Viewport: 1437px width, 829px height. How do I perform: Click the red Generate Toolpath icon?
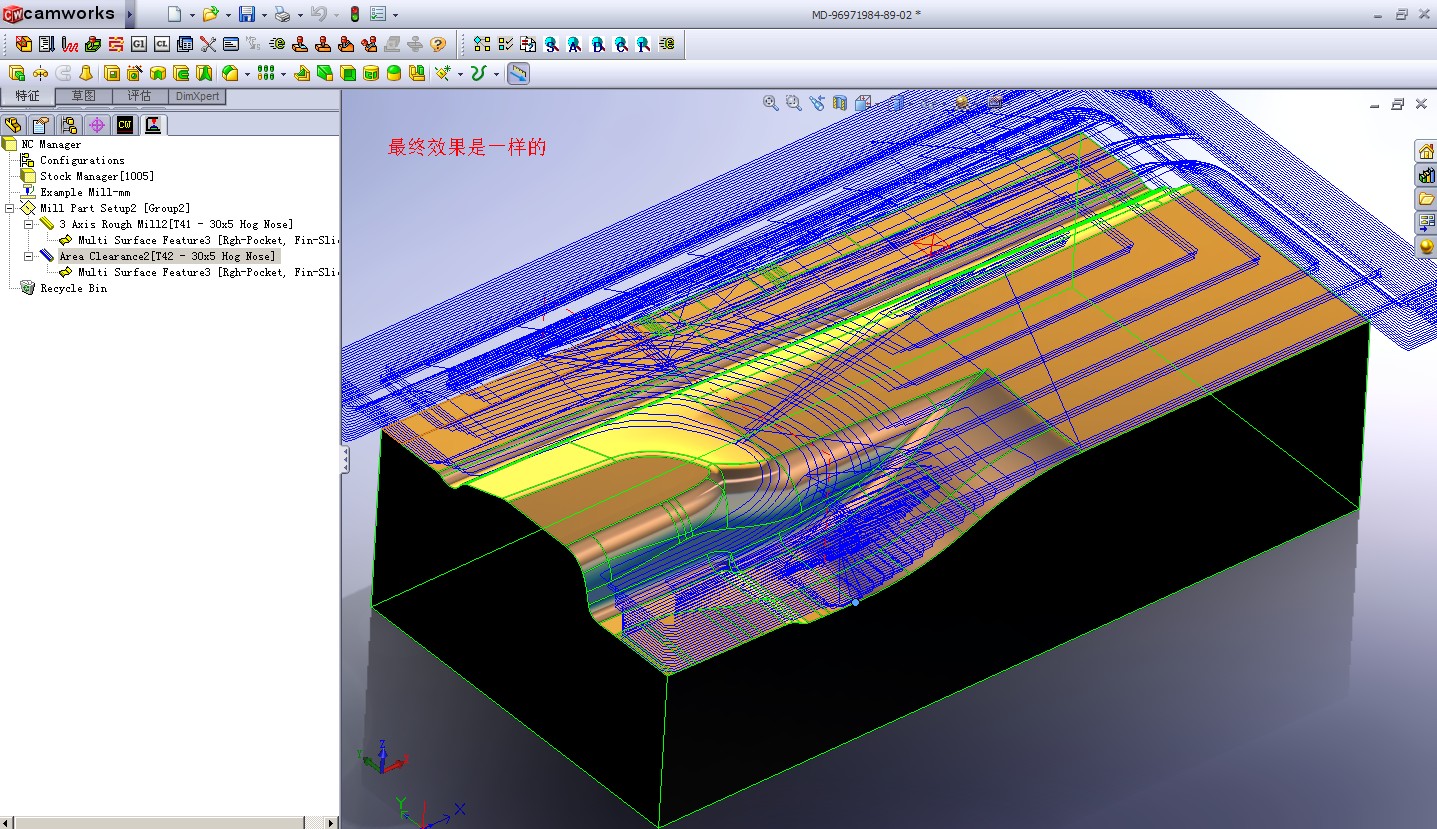[69, 44]
